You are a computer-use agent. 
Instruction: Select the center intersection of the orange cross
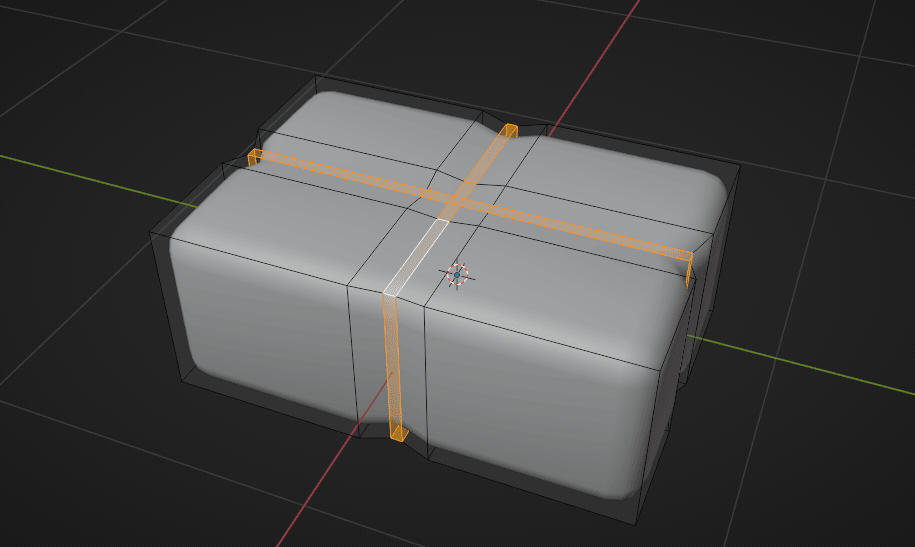pyautogui.click(x=456, y=200)
